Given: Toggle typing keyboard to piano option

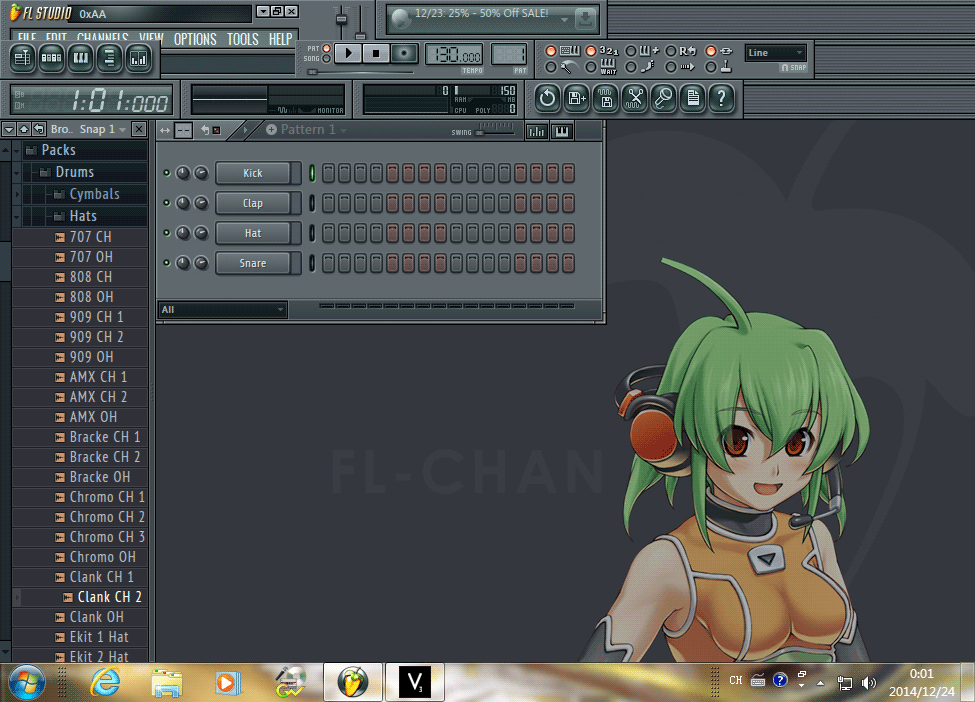Looking at the screenshot, I should click(x=550, y=51).
